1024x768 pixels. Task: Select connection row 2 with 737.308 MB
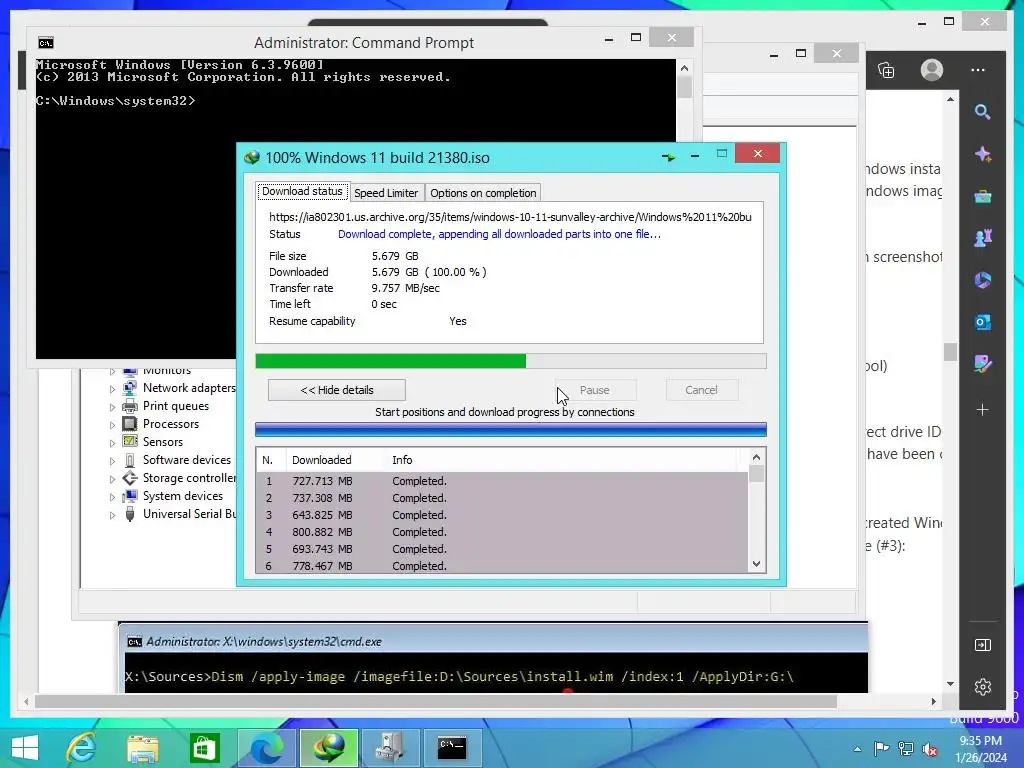point(502,498)
